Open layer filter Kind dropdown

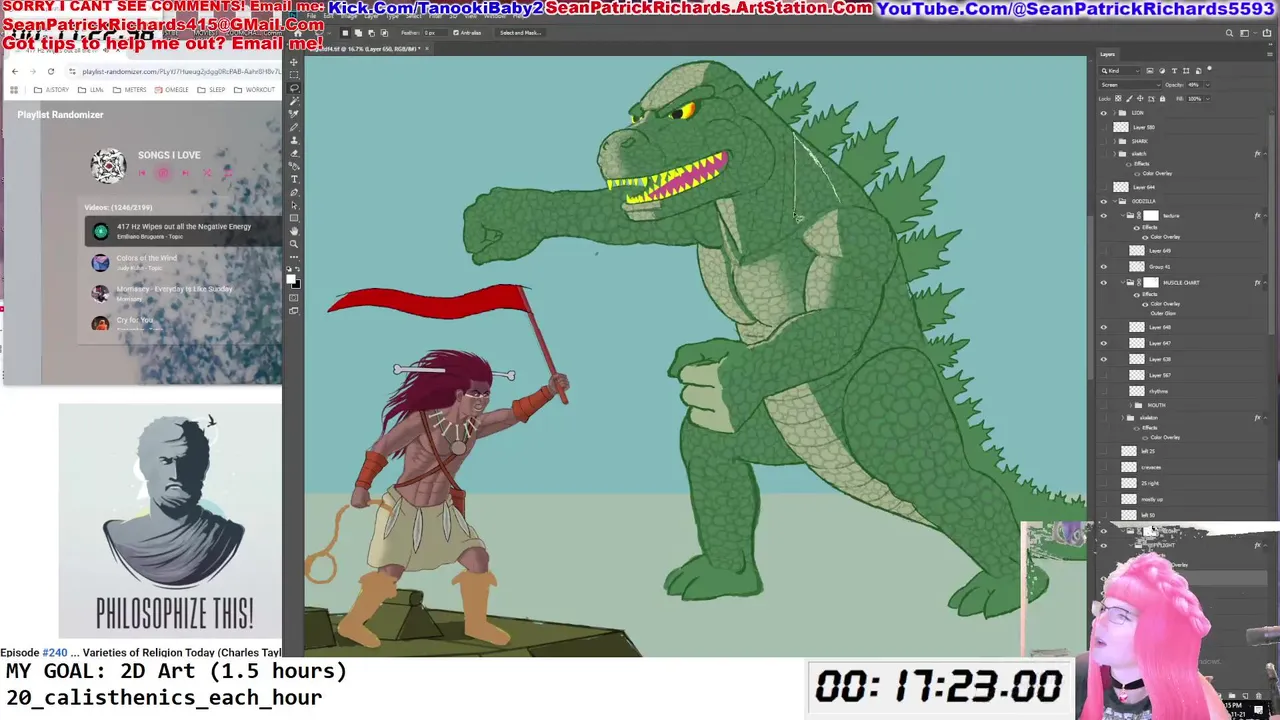(x=1120, y=71)
